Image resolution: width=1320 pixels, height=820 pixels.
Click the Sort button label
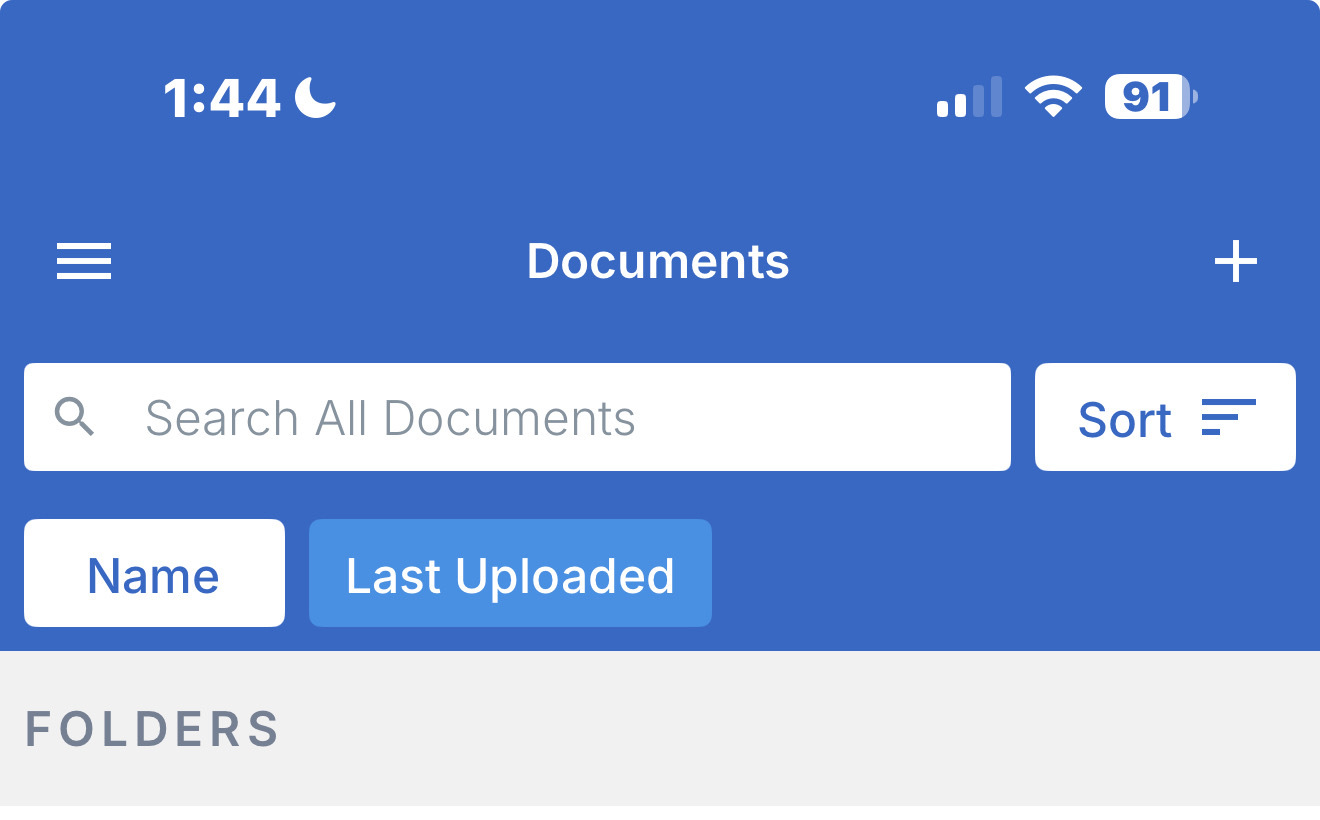click(x=1124, y=420)
